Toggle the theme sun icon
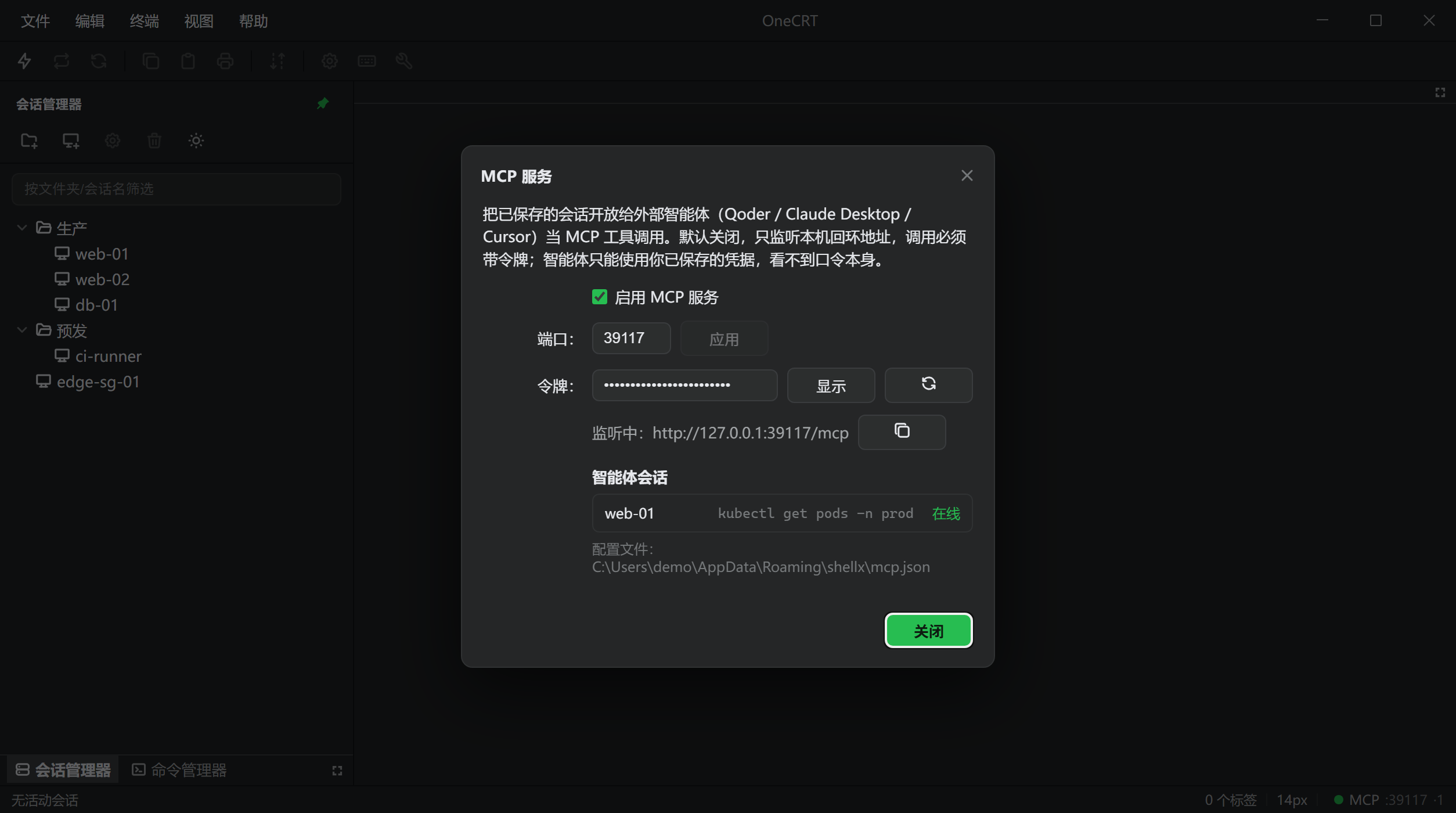The height and width of the screenshot is (813, 1456). coord(196,141)
